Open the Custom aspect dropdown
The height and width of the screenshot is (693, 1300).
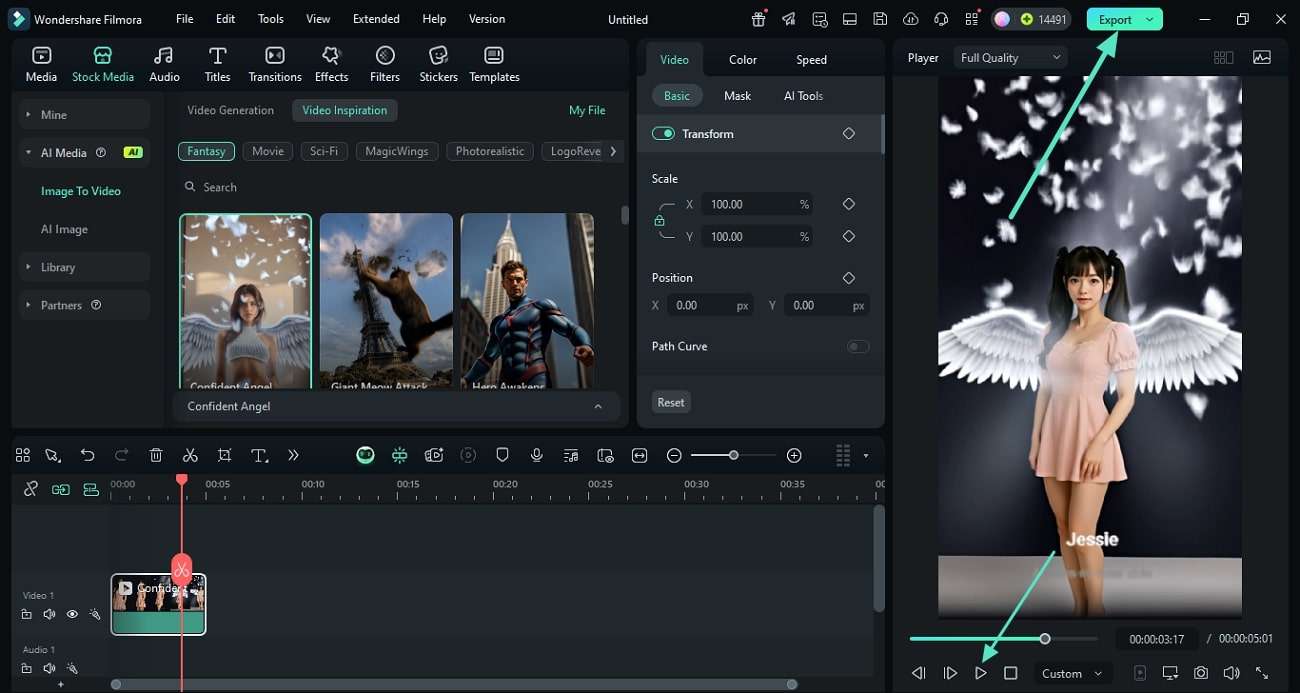point(1071,673)
